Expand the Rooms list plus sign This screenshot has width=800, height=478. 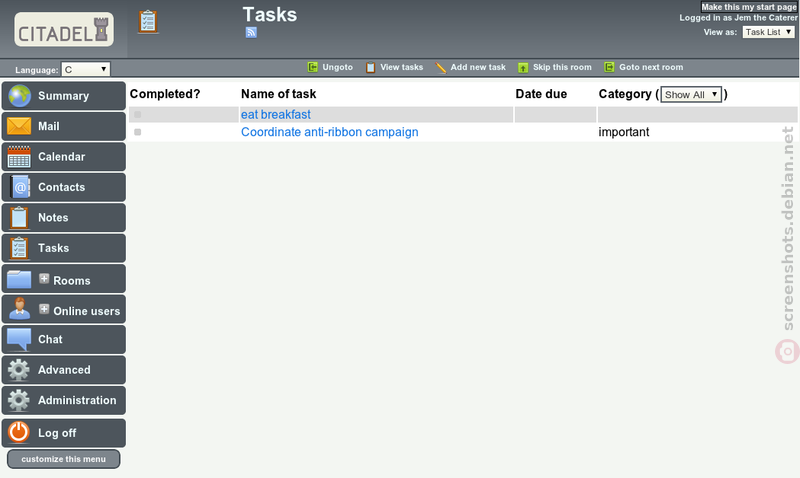point(44,279)
